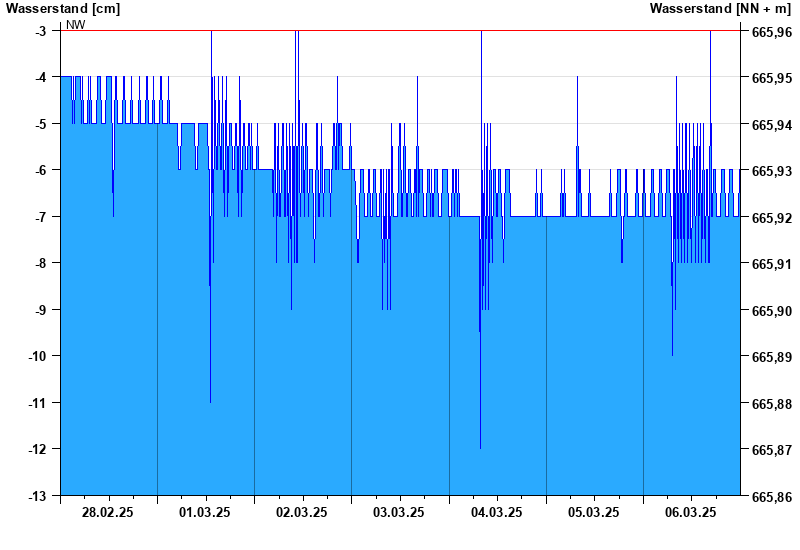Click the 04.03.25 date label
The width and height of the screenshot is (800, 550).
coord(496,512)
